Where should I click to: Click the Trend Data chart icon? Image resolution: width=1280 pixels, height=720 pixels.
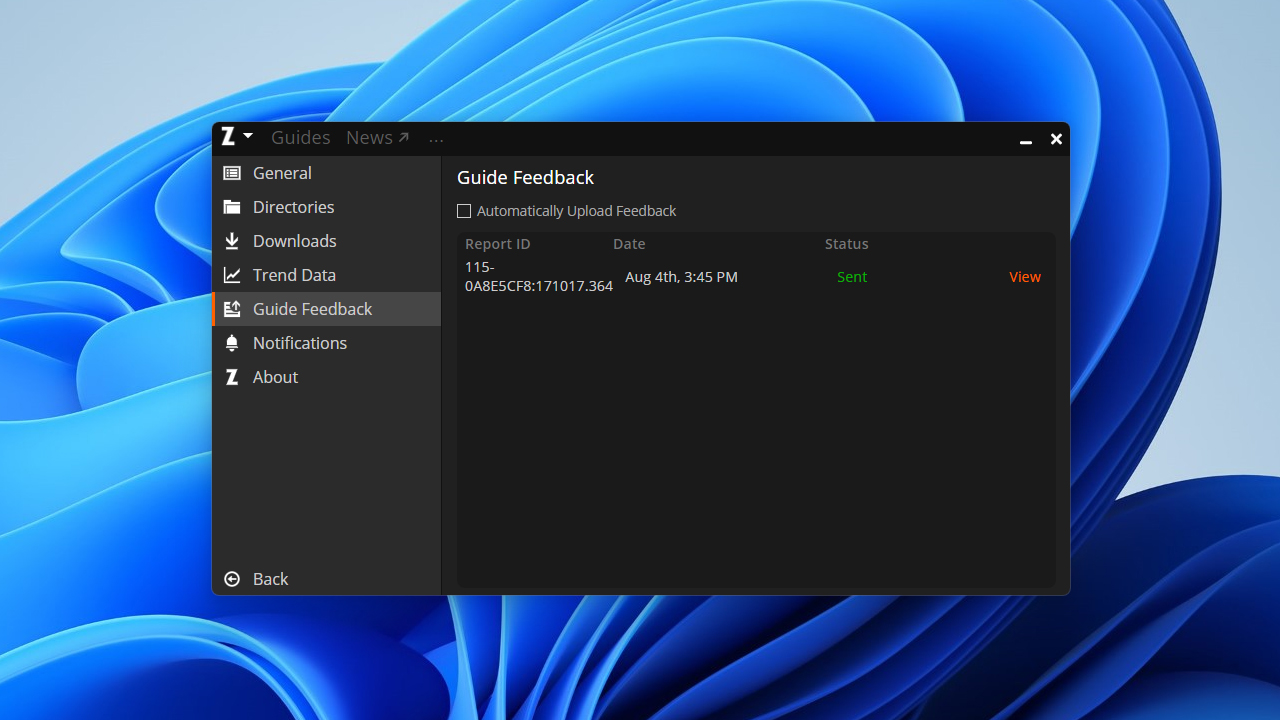tap(232, 275)
